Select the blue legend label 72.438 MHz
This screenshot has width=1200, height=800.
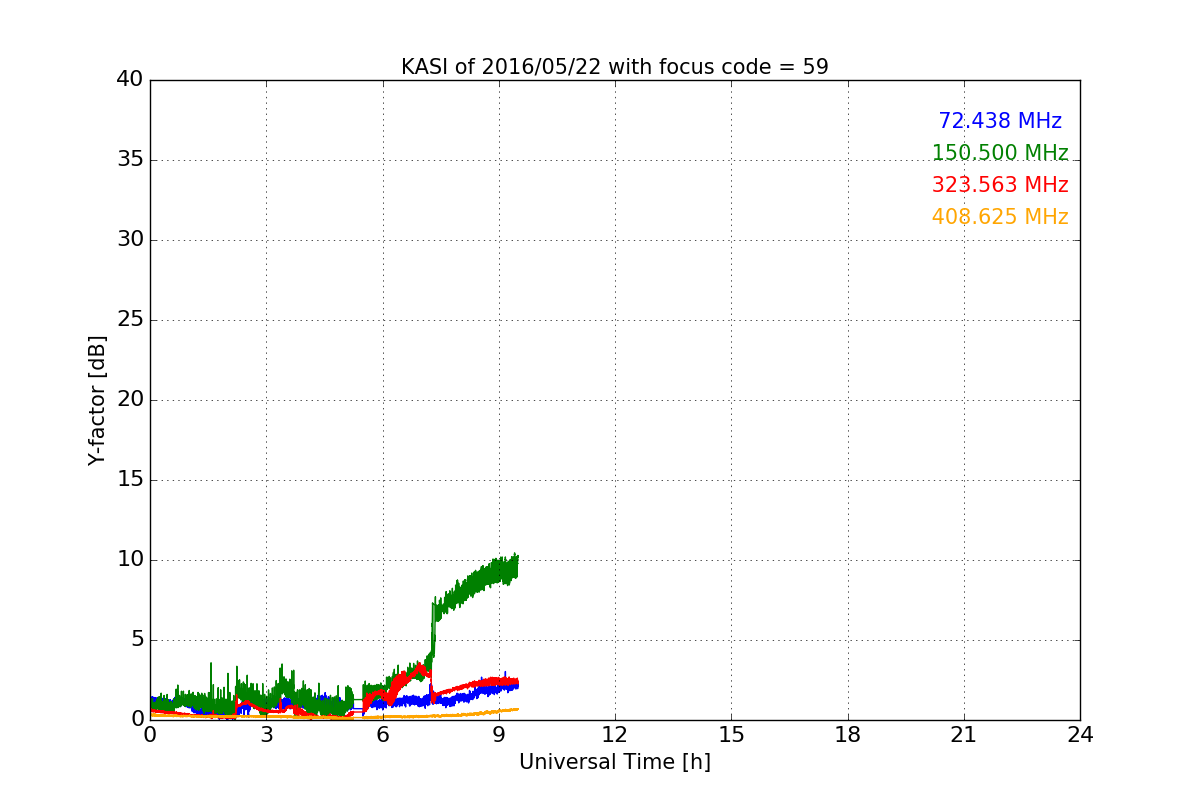pyautogui.click(x=1000, y=121)
